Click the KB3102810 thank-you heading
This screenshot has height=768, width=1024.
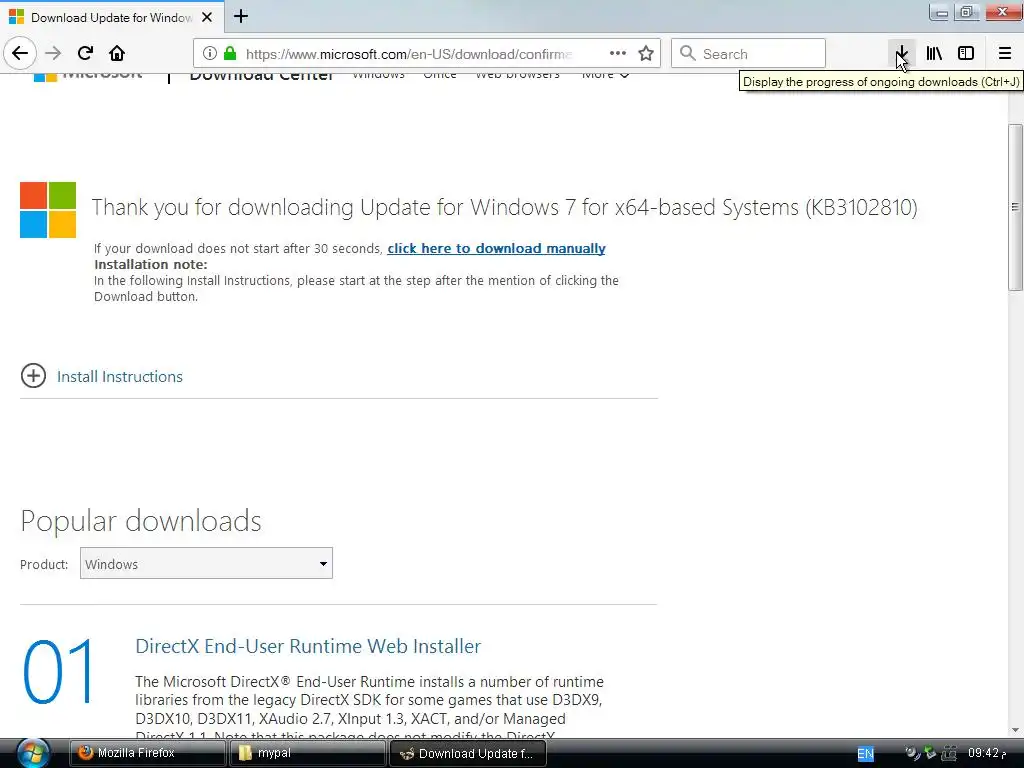click(x=504, y=207)
